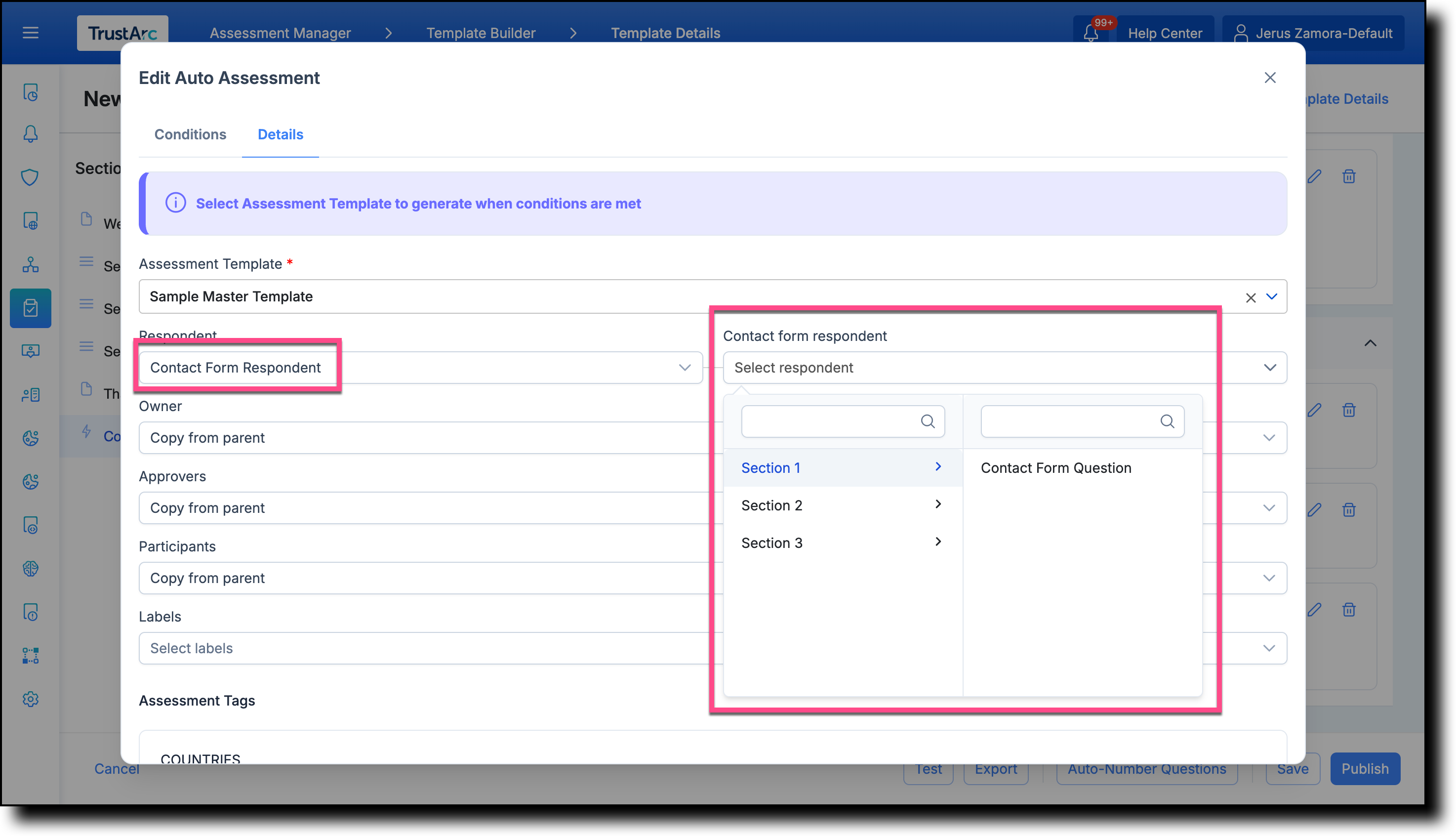This screenshot has width=1456, height=836.
Task: Click the question search field
Action: 1083,421
